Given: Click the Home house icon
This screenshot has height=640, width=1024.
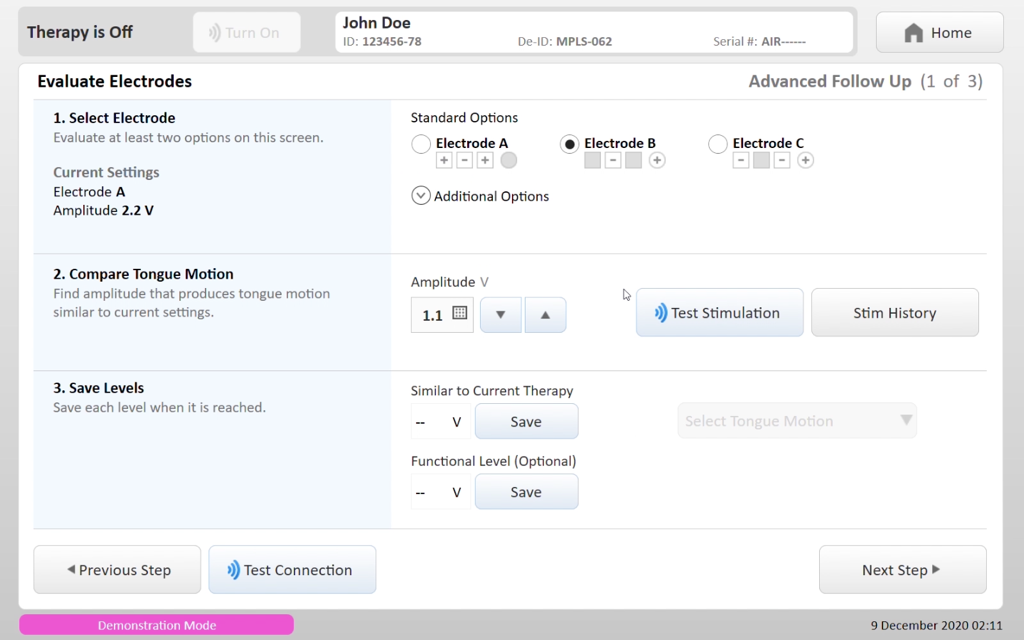Looking at the screenshot, I should pyautogui.click(x=914, y=33).
